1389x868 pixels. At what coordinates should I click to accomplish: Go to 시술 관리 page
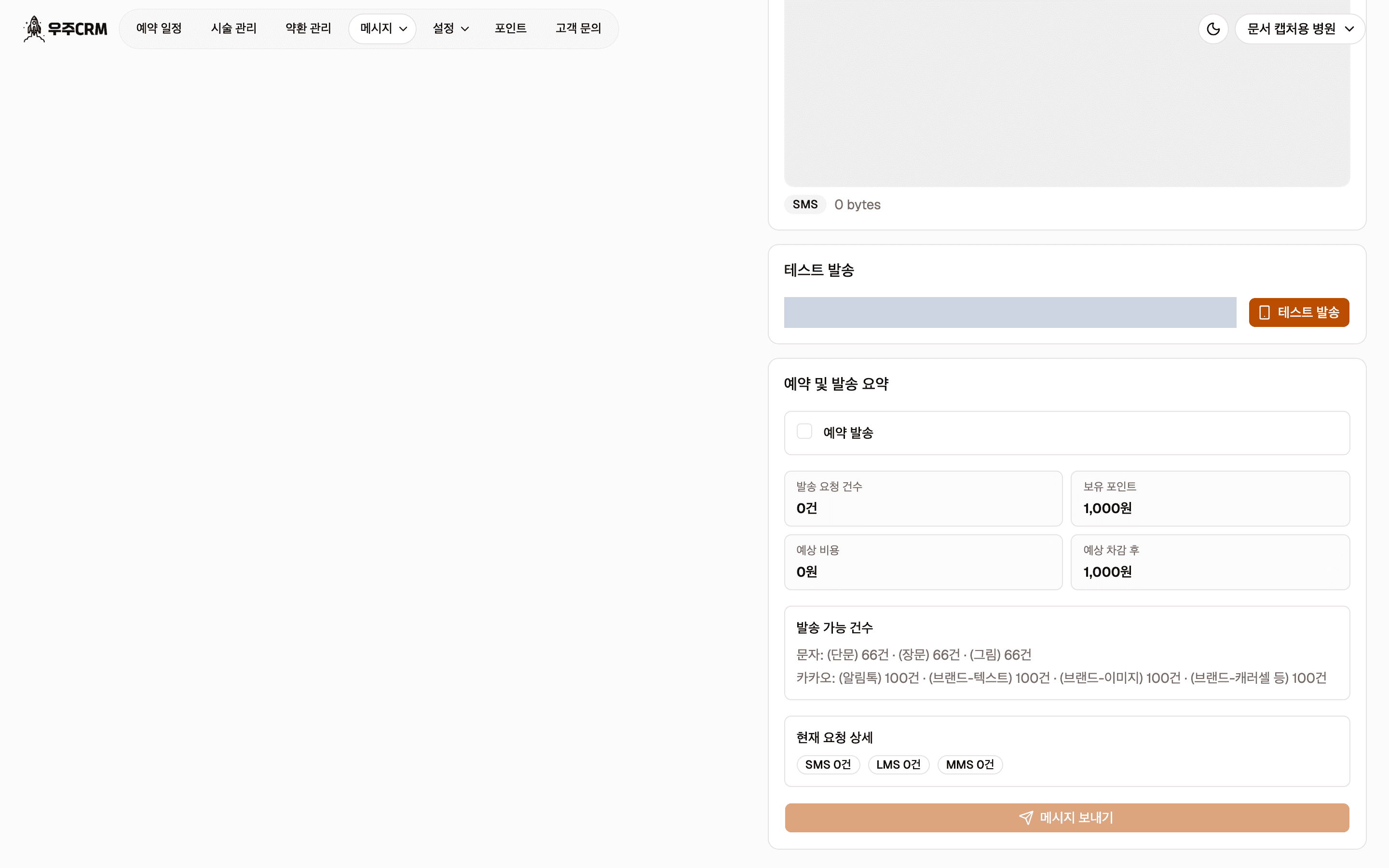(x=233, y=29)
